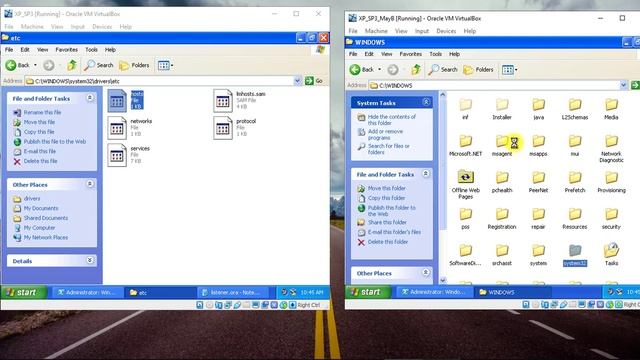Select the networks file
The image size is (640, 360).
pyautogui.click(x=130, y=127)
